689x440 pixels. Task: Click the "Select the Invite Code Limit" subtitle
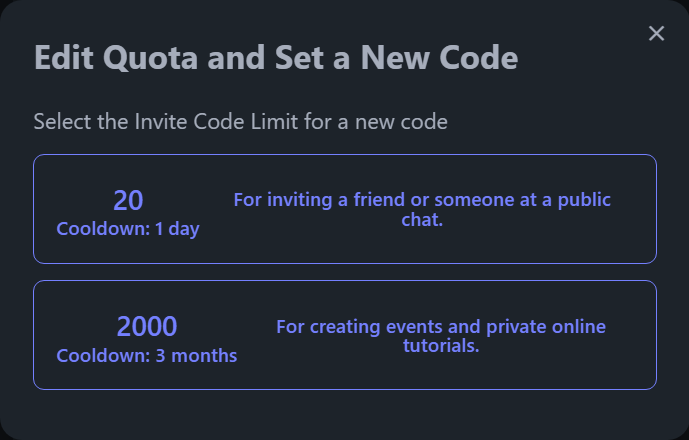[240, 122]
